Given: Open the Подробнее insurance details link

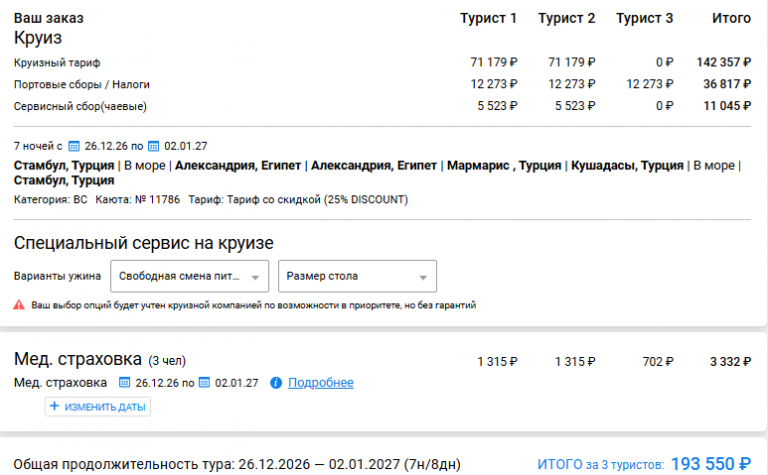Looking at the screenshot, I should coord(321,382).
